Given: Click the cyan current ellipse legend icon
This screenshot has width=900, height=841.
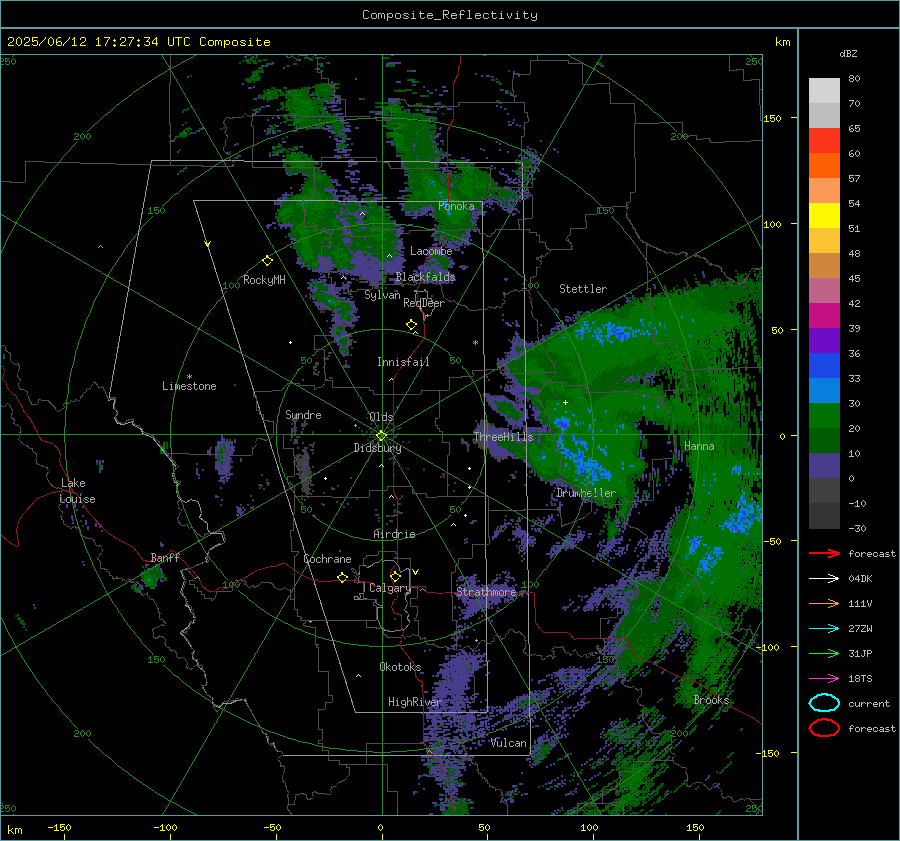Looking at the screenshot, I should tap(824, 703).
